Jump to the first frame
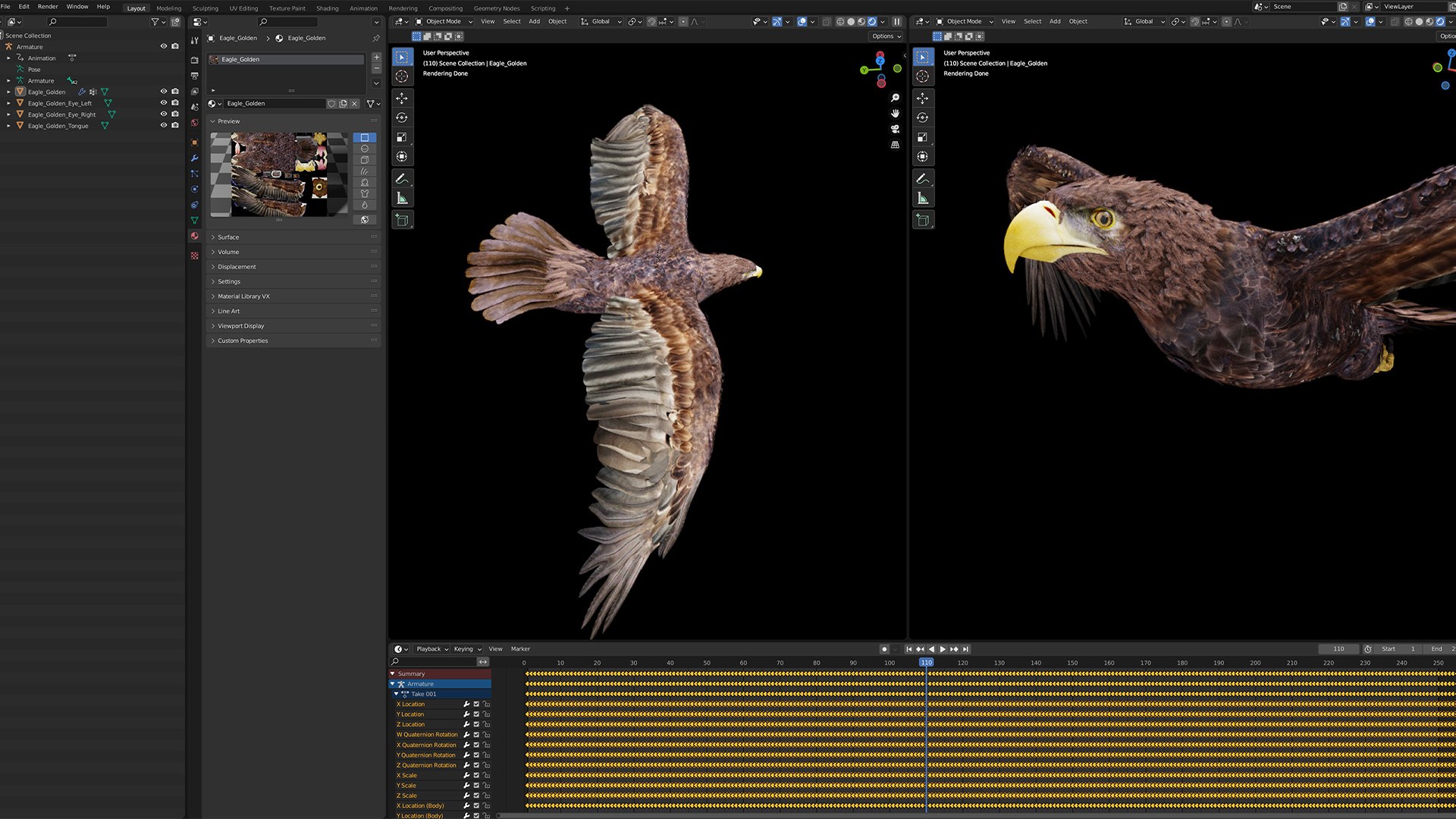The width and height of the screenshot is (1456, 819). coord(908,649)
